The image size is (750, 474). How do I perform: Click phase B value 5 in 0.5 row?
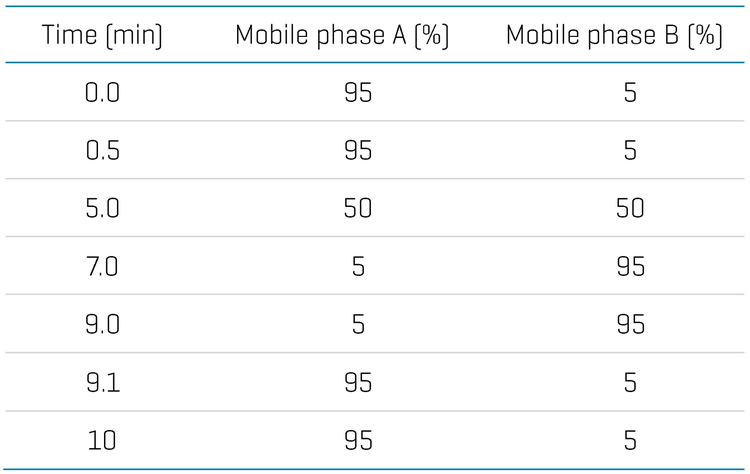pos(630,151)
